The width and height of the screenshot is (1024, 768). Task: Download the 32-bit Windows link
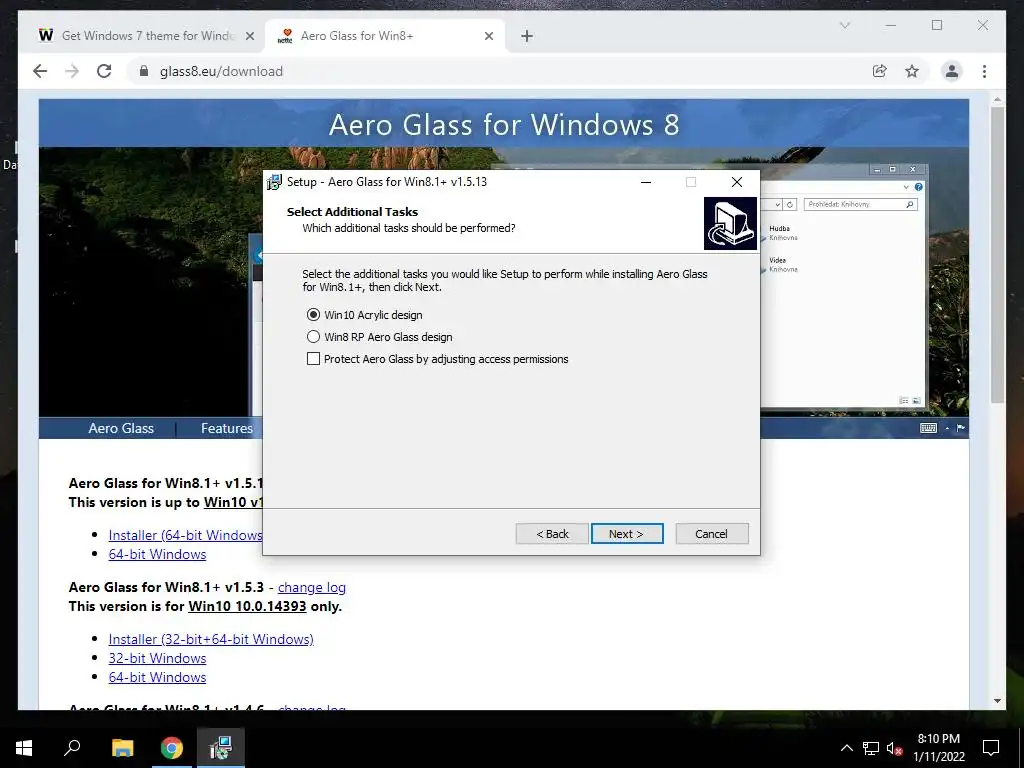(x=157, y=658)
